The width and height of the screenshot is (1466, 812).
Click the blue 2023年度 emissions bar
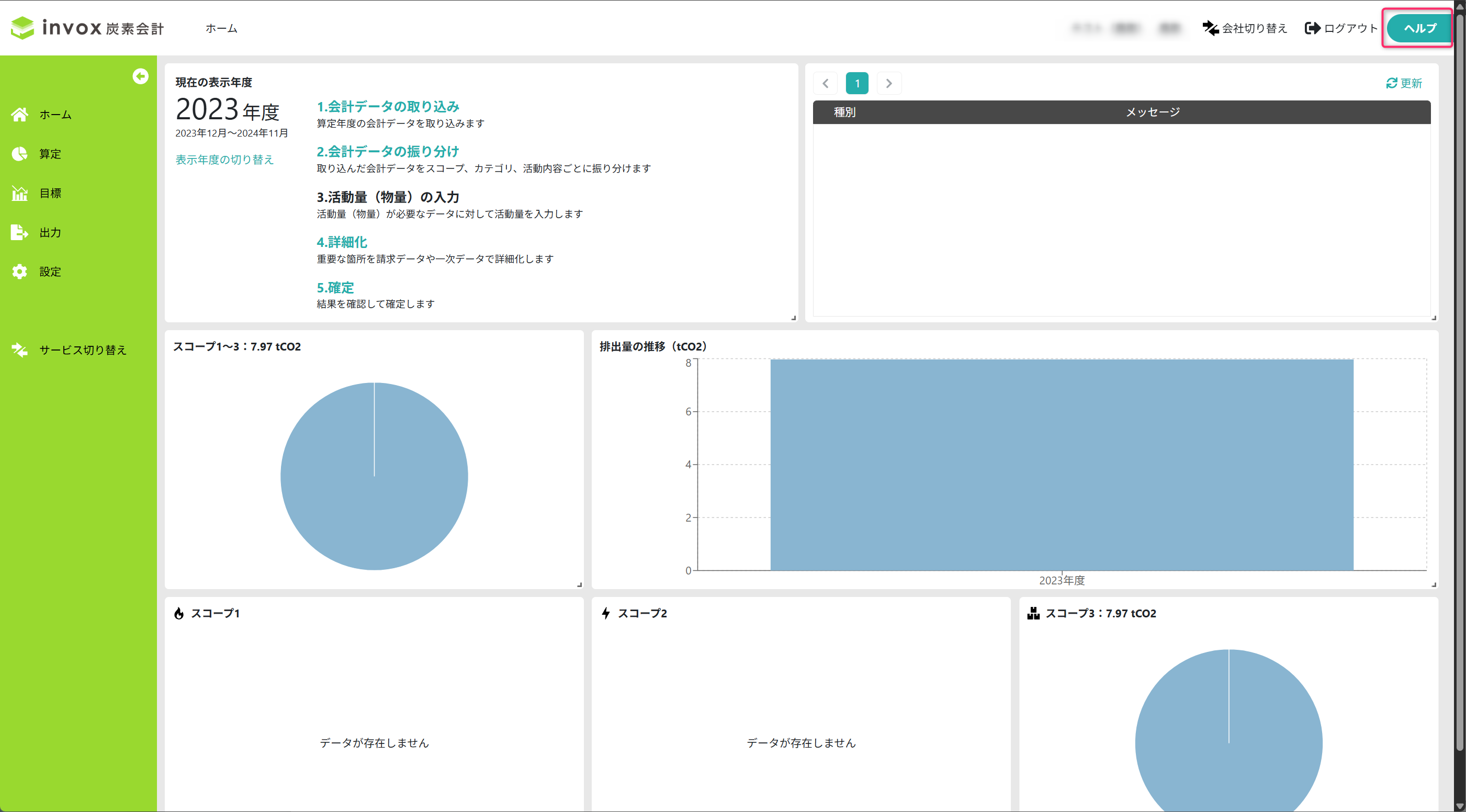[x=1062, y=464]
